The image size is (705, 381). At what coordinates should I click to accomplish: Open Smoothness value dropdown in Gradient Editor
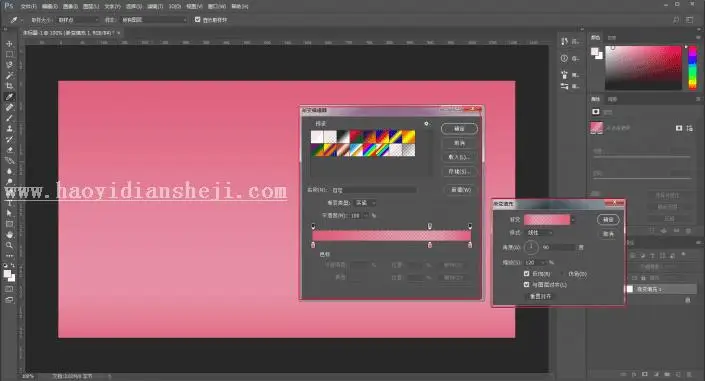(366, 215)
